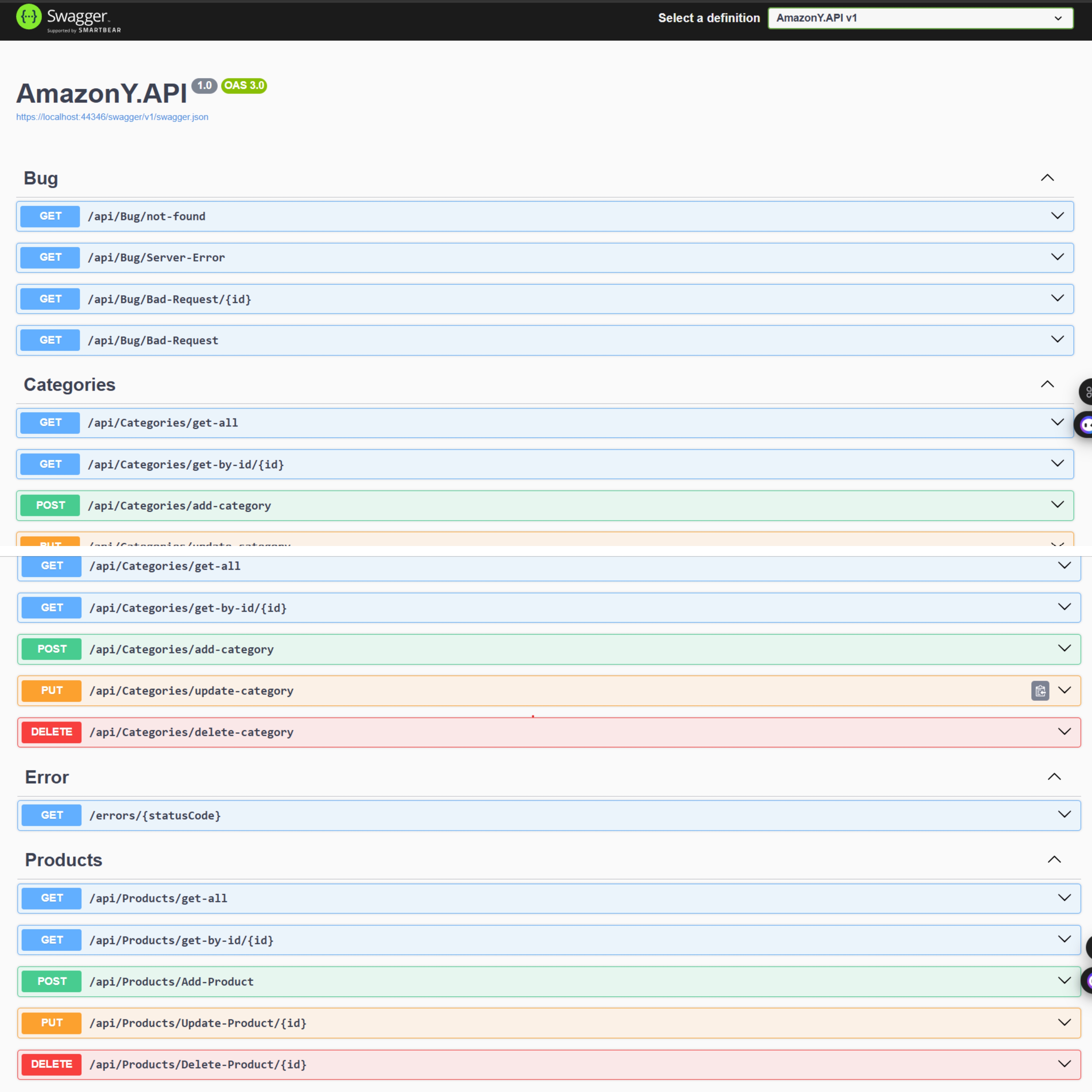Click the Categories section heading
The height and width of the screenshot is (1092, 1092).
[x=70, y=384]
